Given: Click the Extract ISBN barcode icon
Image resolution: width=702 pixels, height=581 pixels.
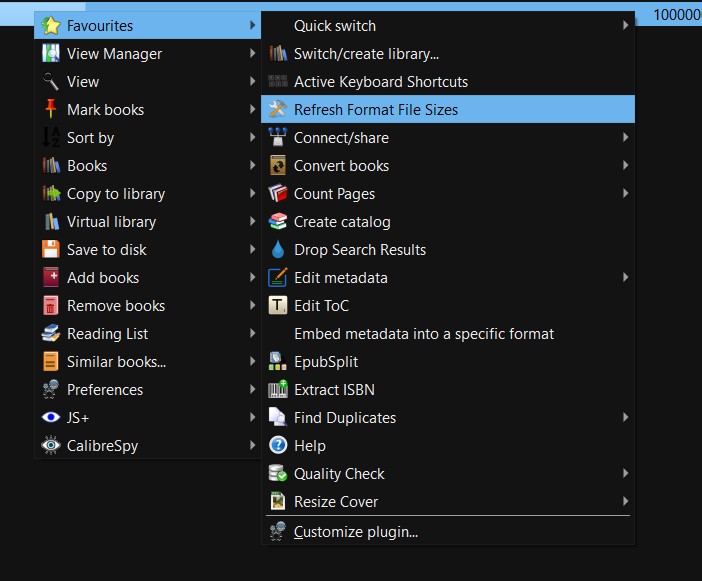Looking at the screenshot, I should pos(278,390).
